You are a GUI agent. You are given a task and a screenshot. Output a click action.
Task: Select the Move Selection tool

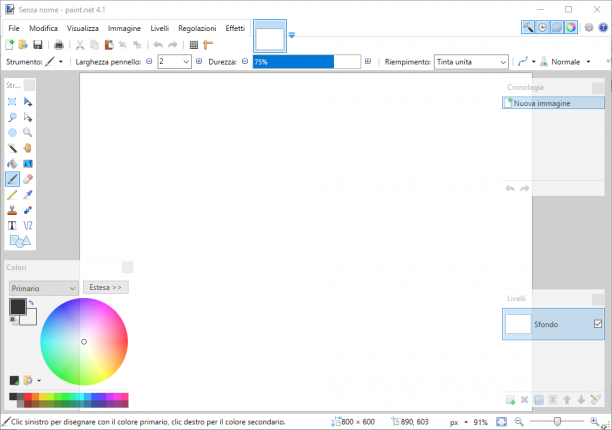click(x=28, y=117)
